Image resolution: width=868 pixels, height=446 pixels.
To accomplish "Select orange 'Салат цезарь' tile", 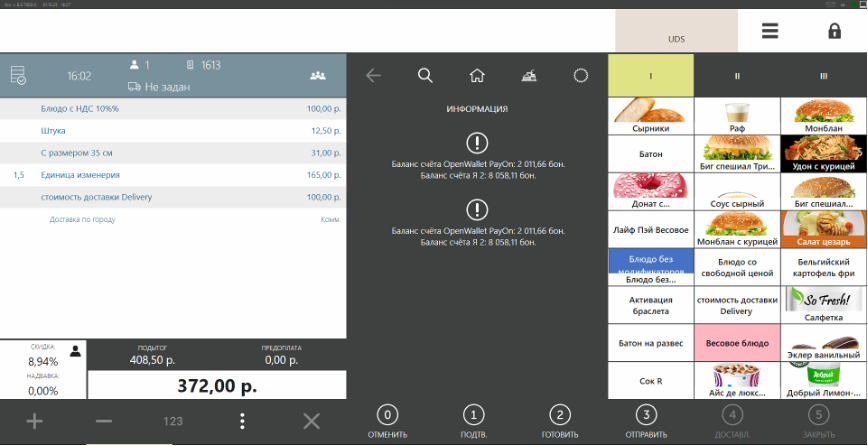I will pos(824,229).
